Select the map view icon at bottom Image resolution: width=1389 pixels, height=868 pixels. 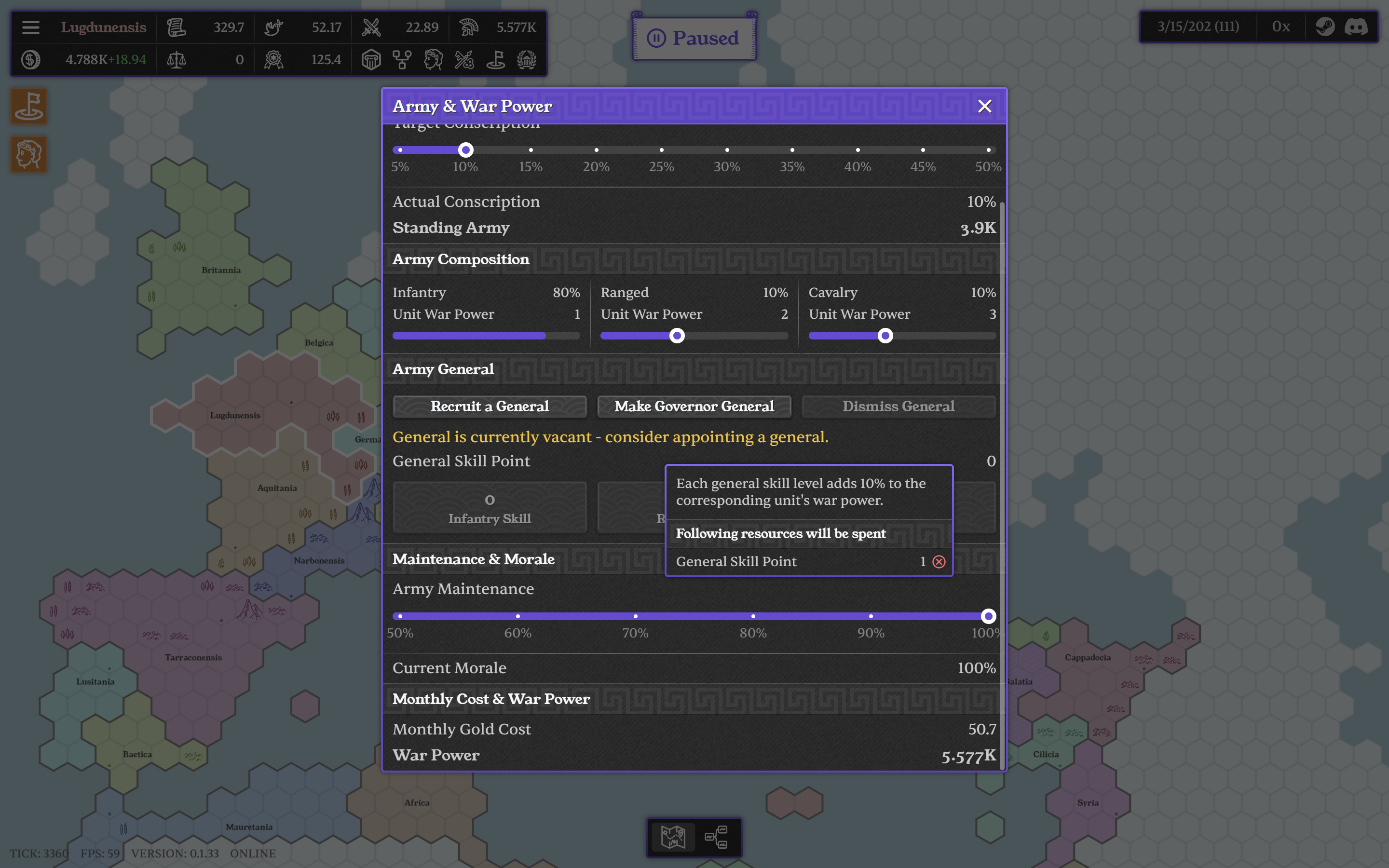tap(673, 837)
